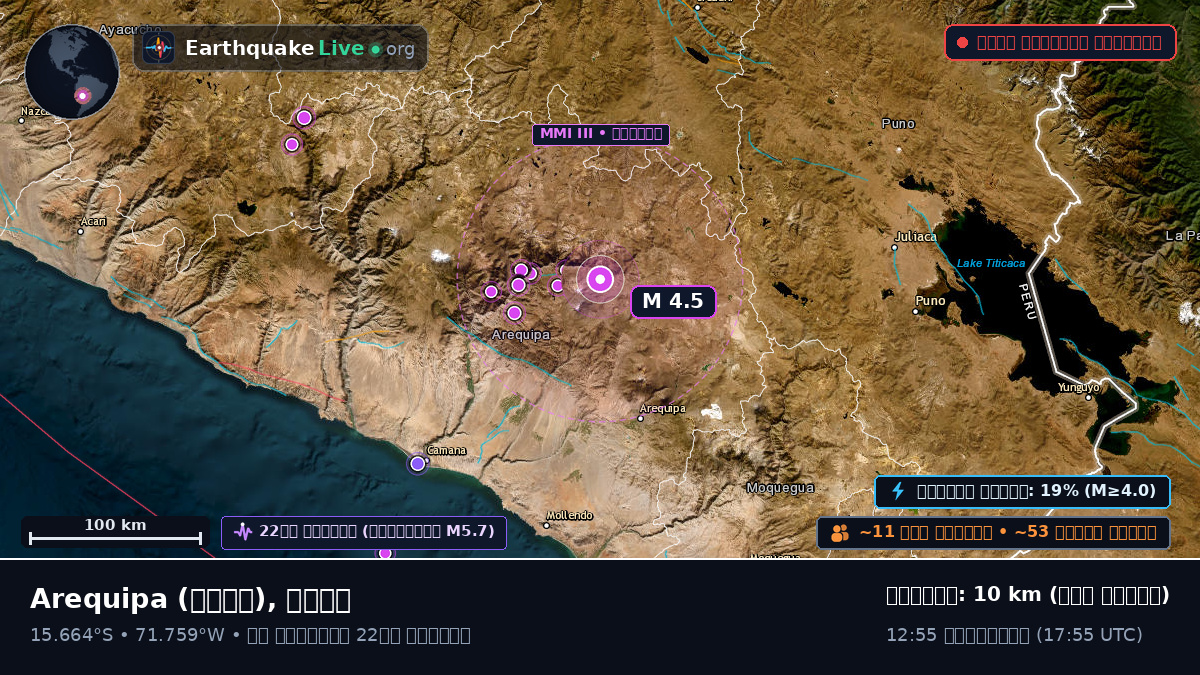Click the orange ~11 and ~53 population badge
This screenshot has width=1200, height=675.
click(x=993, y=533)
